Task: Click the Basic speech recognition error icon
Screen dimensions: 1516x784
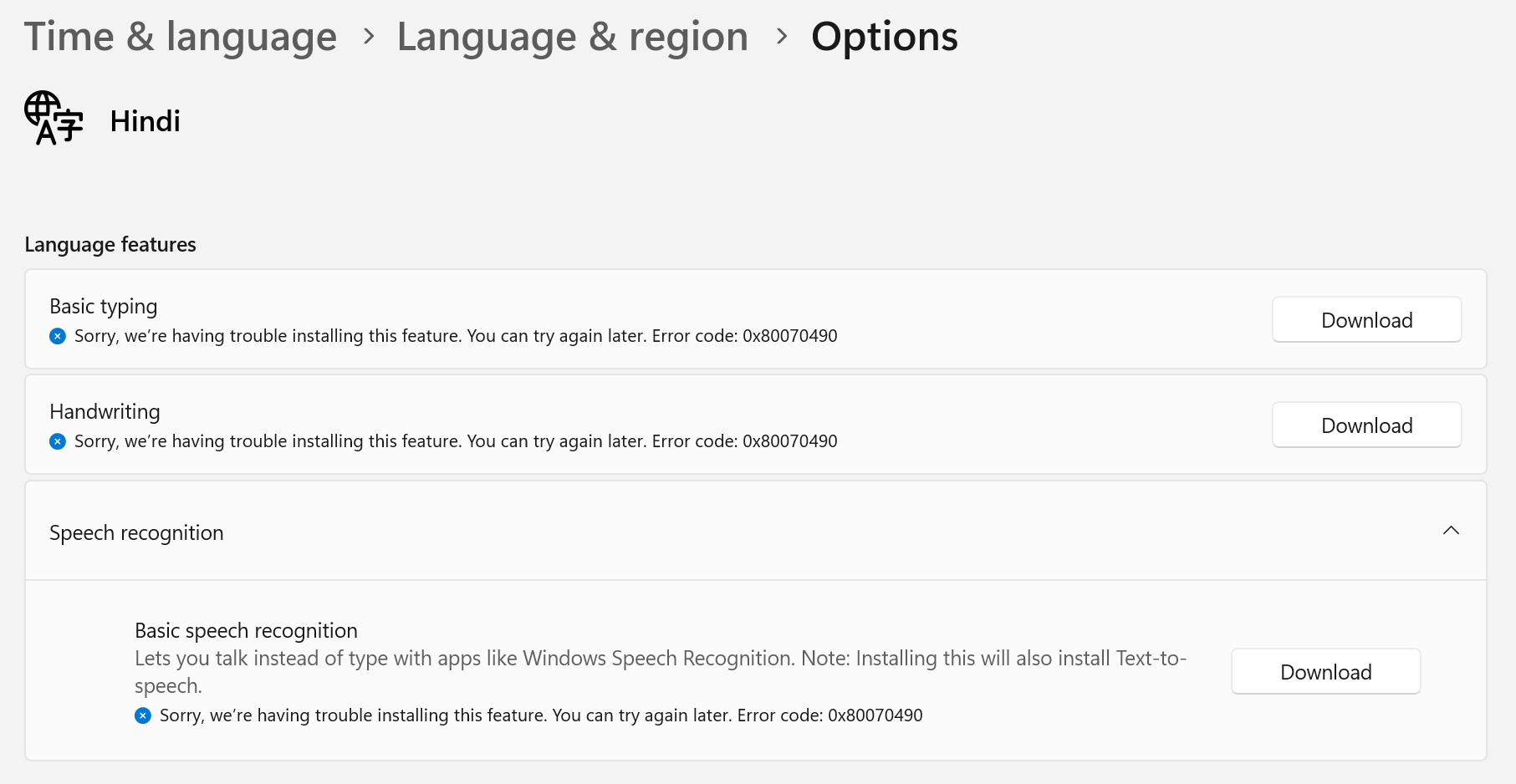Action: [143, 715]
